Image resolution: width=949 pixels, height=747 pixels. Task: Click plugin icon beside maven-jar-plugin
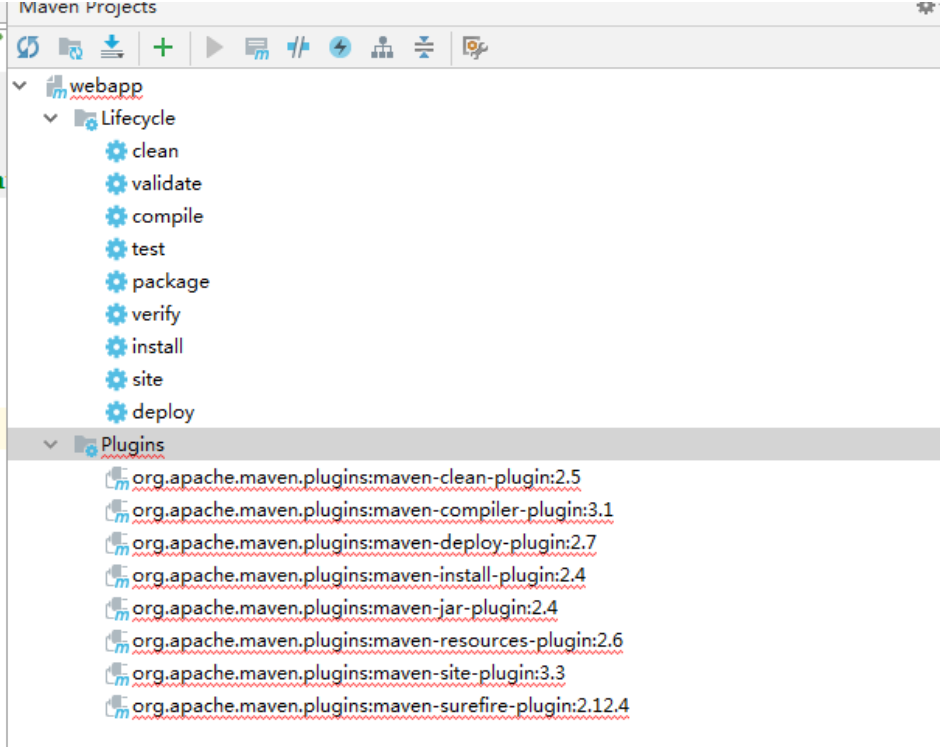click(x=117, y=608)
